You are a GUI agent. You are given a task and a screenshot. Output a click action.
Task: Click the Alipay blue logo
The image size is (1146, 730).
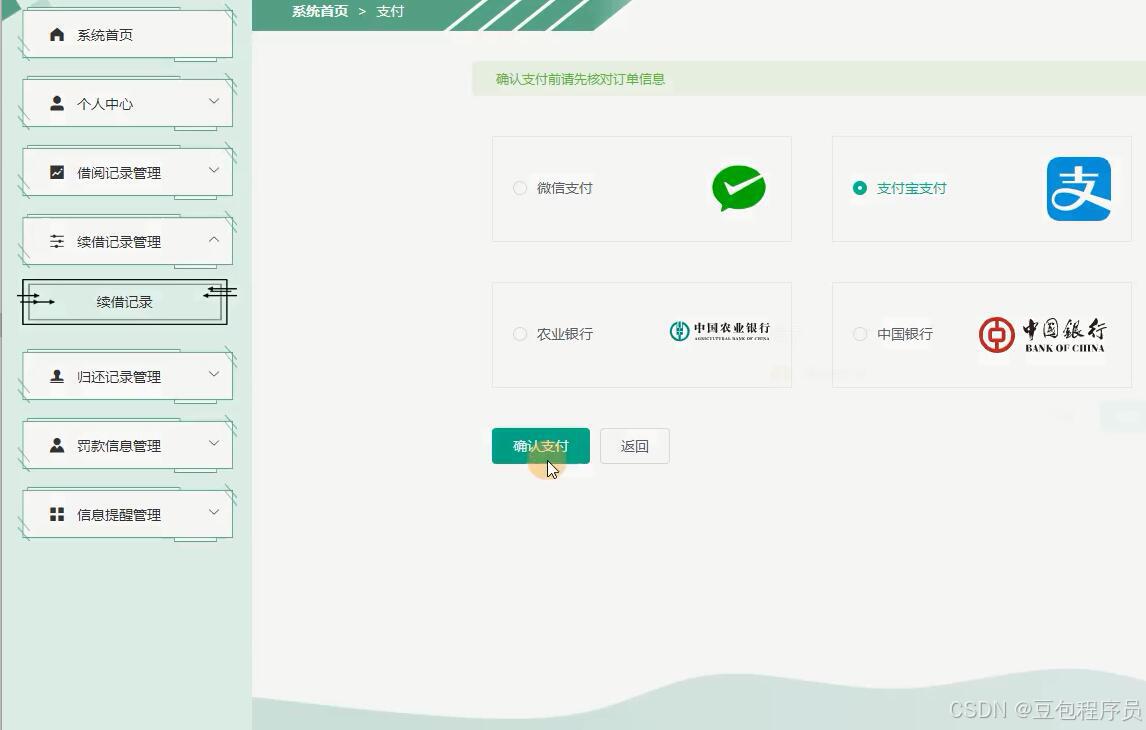(x=1077, y=188)
